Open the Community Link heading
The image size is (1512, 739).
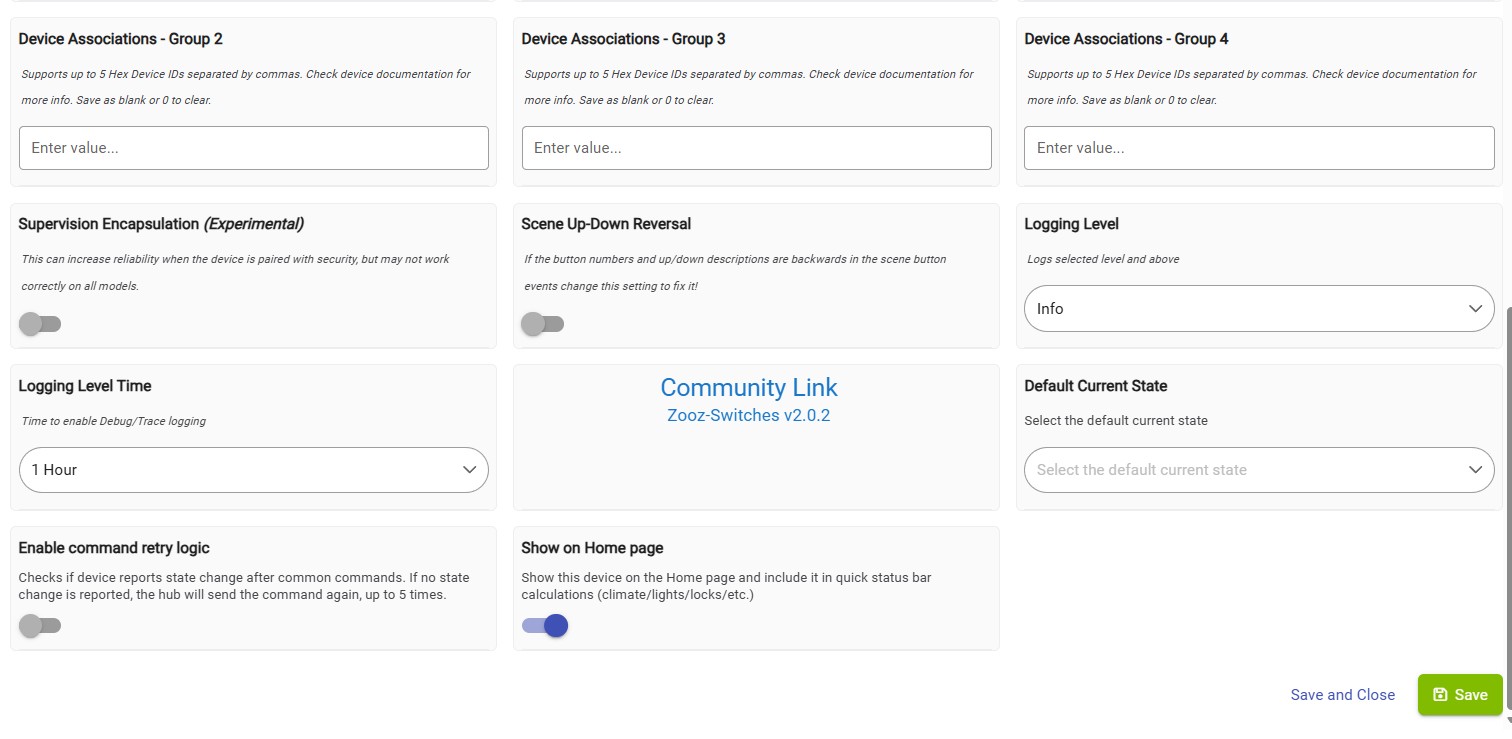pyautogui.click(x=749, y=388)
